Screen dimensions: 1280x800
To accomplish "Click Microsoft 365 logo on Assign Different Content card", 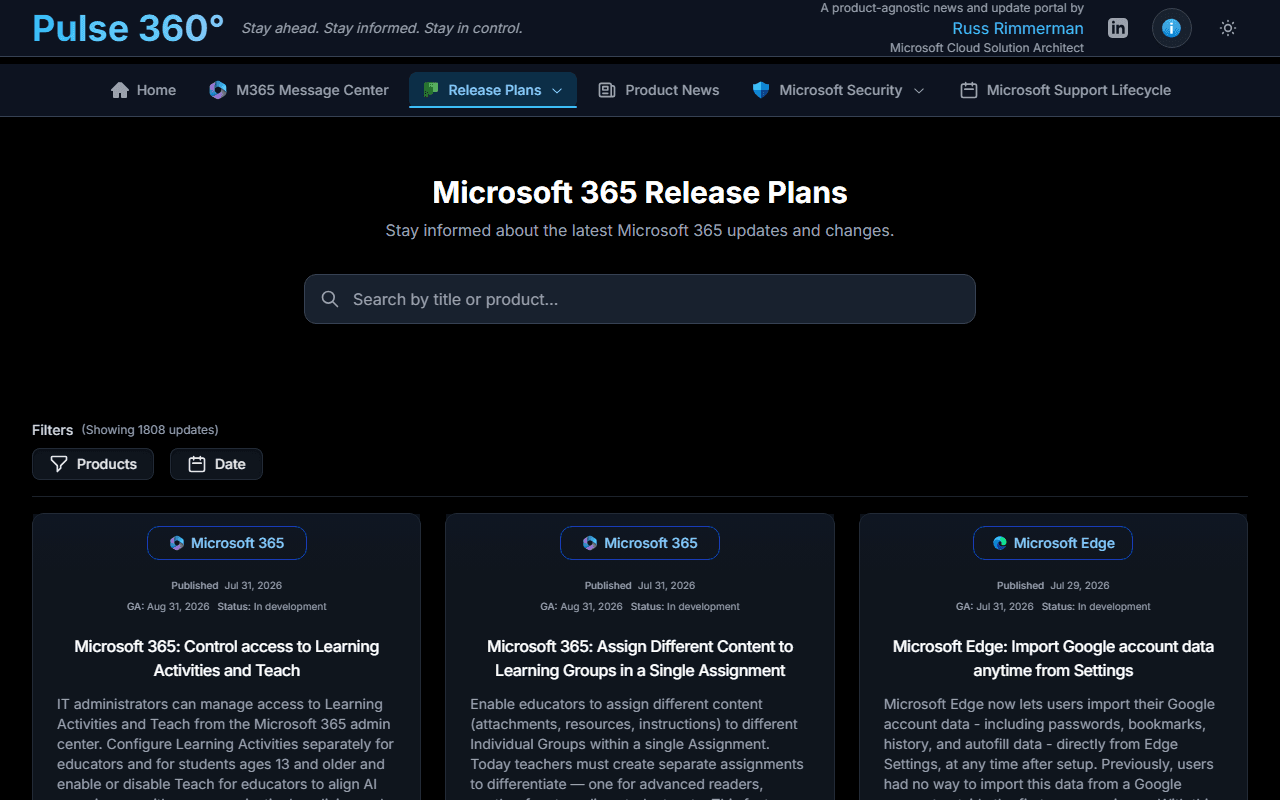I will (x=590, y=543).
